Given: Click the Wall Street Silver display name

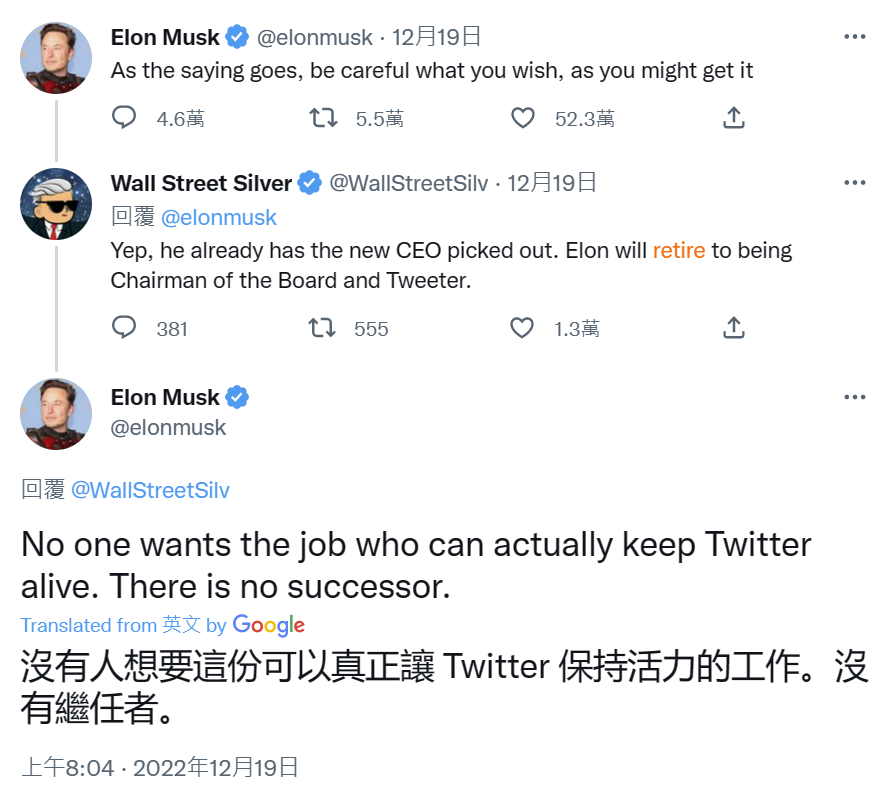Looking at the screenshot, I should coord(201,183).
